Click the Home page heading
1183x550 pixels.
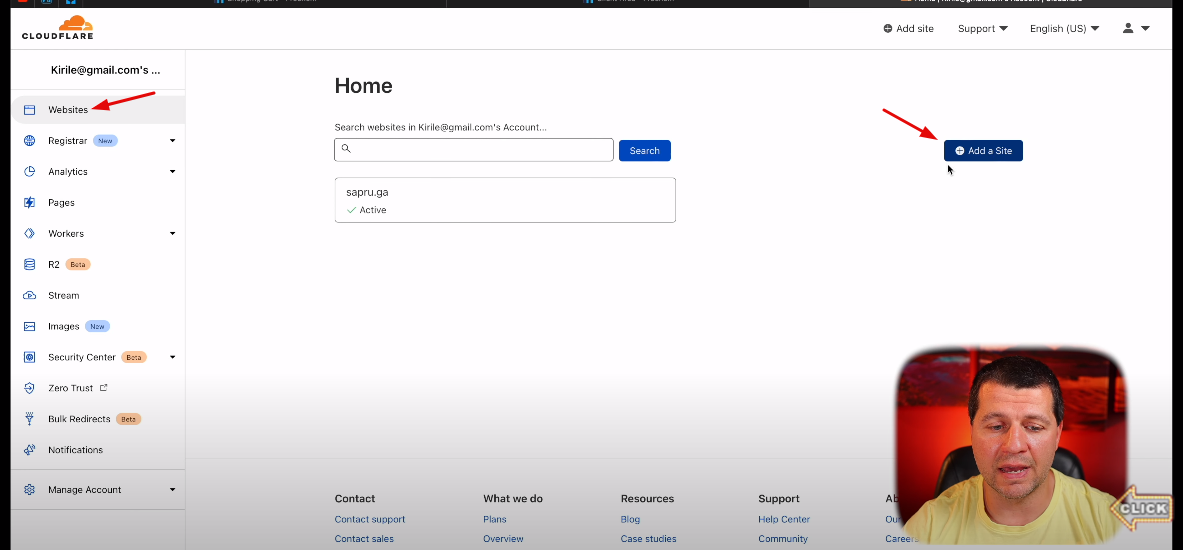click(x=364, y=86)
